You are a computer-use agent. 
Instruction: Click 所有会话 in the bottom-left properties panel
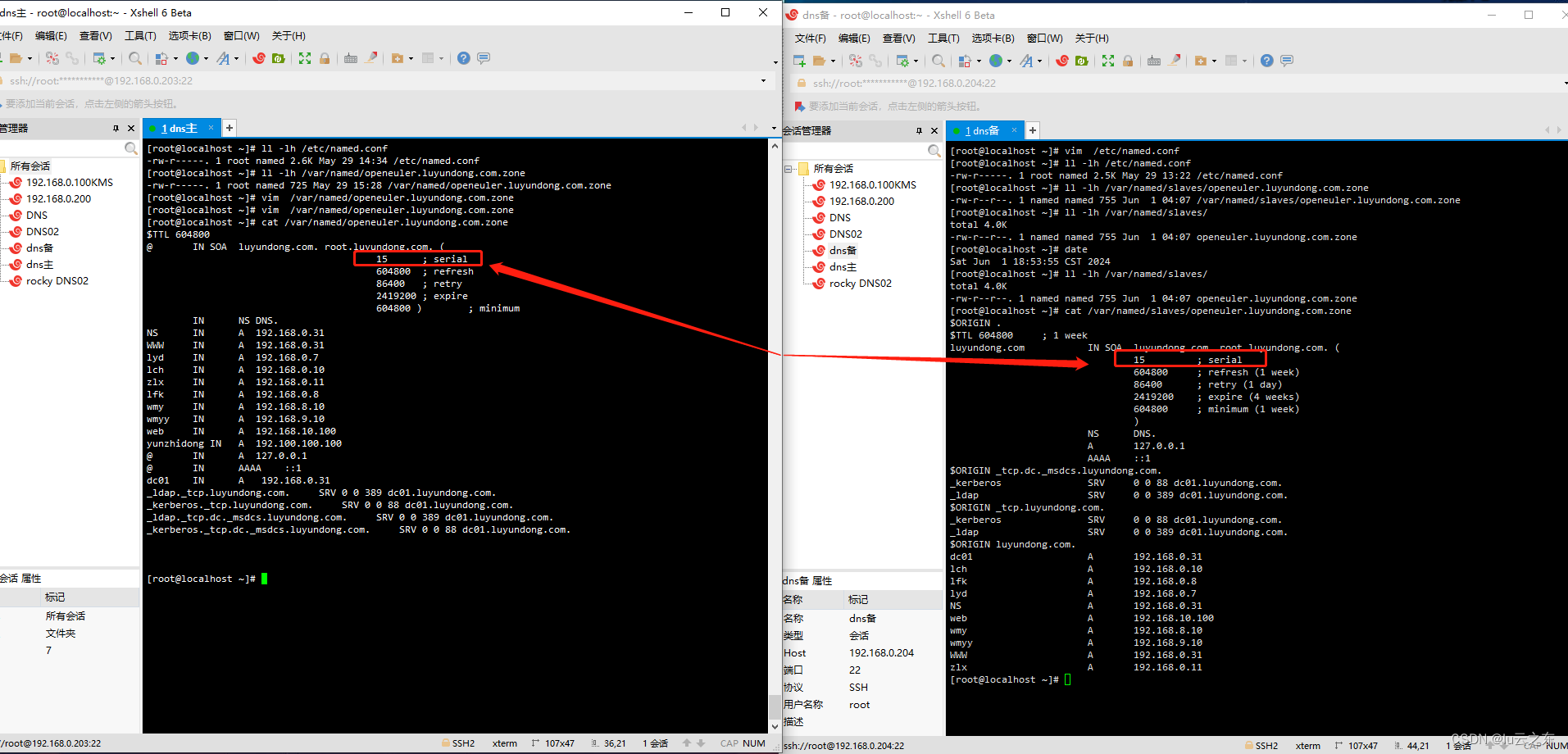tap(66, 615)
